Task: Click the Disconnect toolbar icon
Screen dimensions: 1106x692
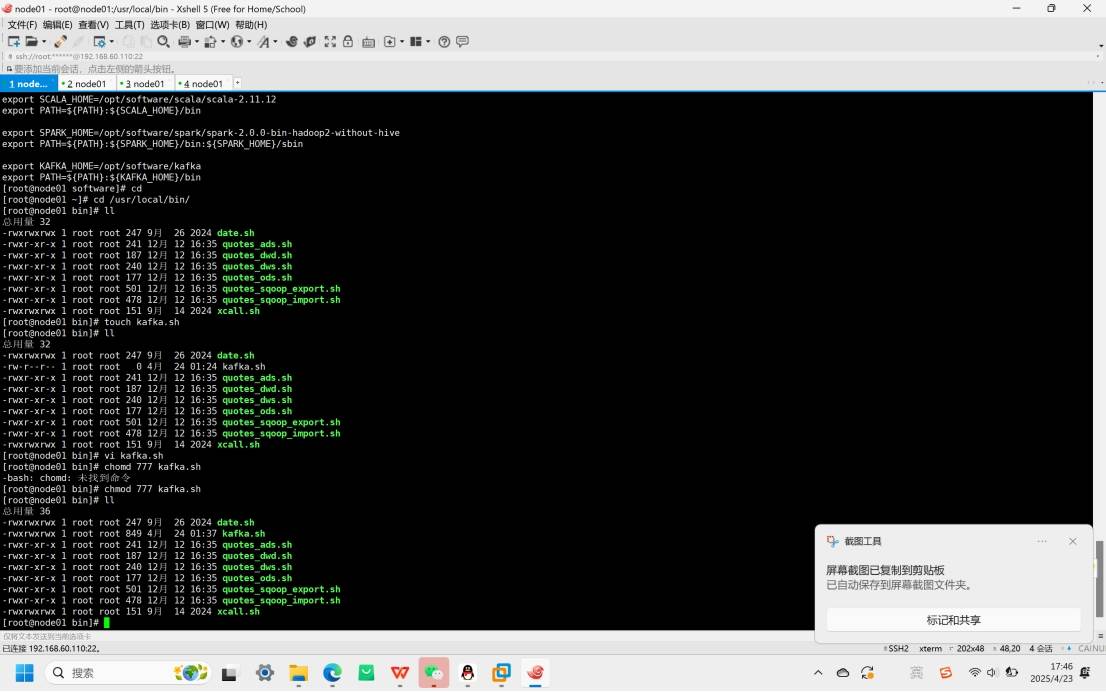Action: click(61, 42)
